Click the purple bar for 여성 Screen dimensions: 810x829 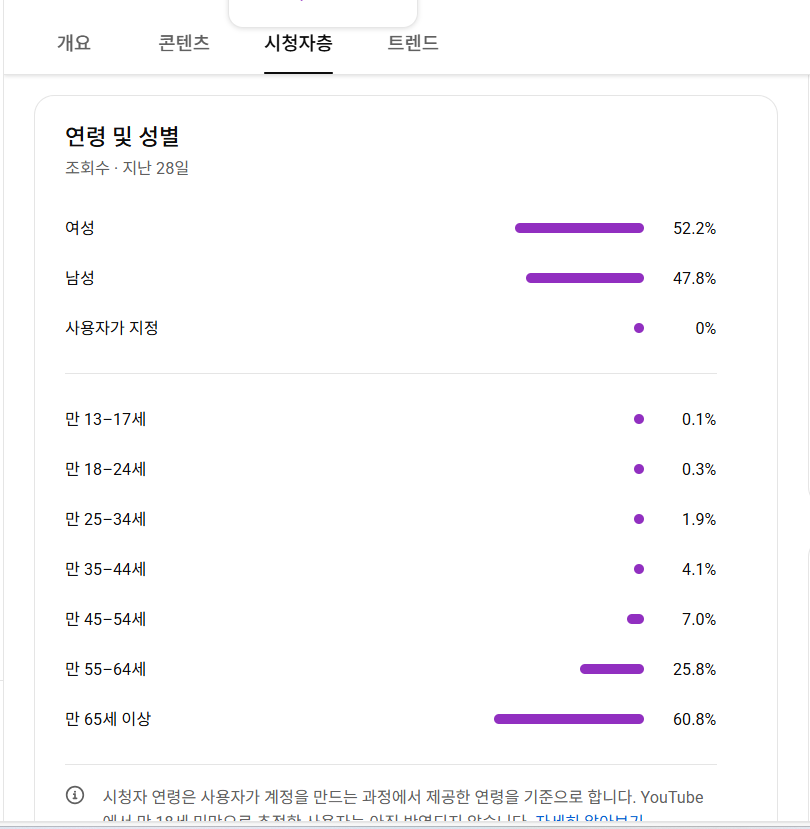[x=579, y=228]
